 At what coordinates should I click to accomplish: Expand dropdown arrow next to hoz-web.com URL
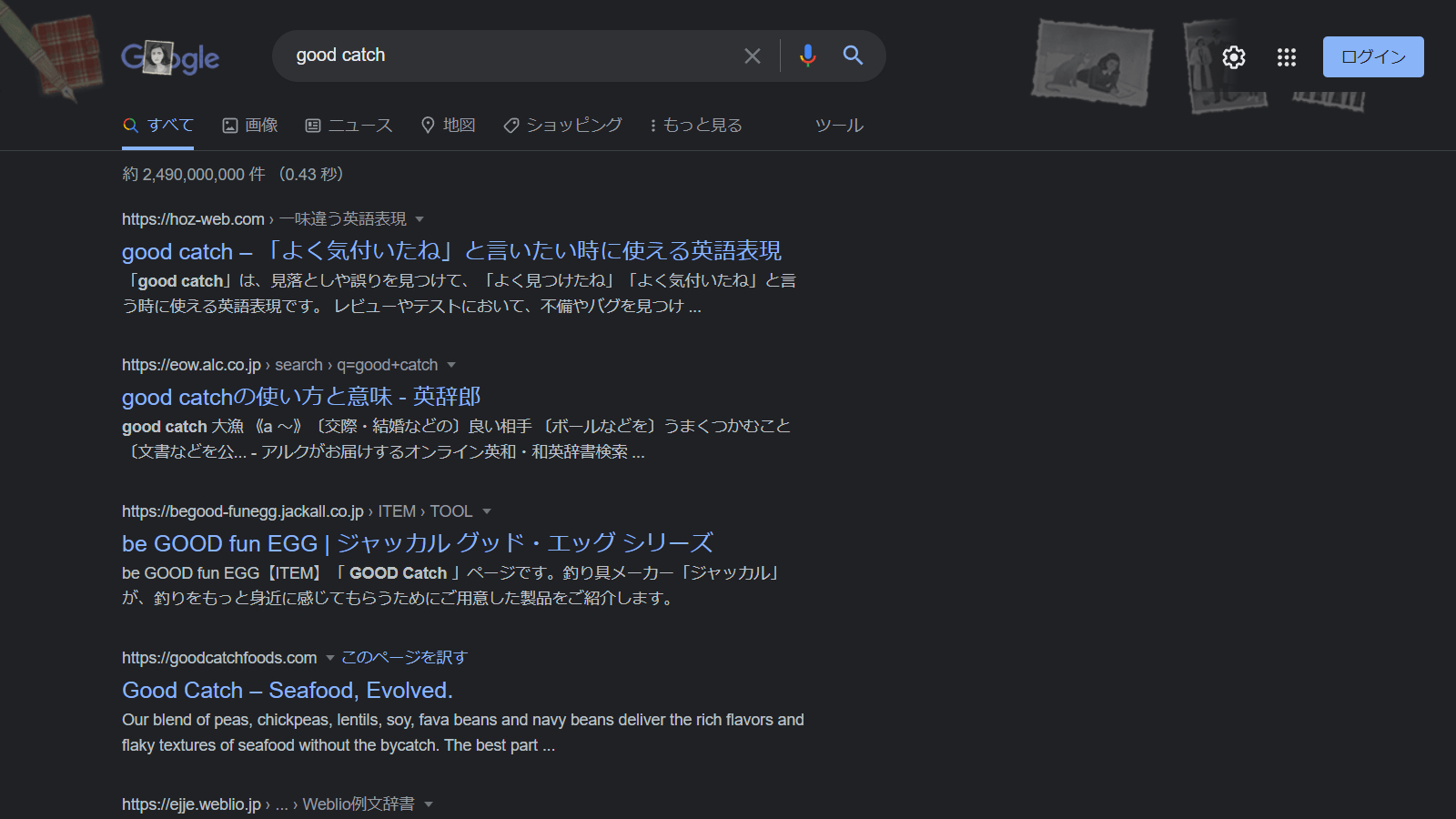[420, 219]
